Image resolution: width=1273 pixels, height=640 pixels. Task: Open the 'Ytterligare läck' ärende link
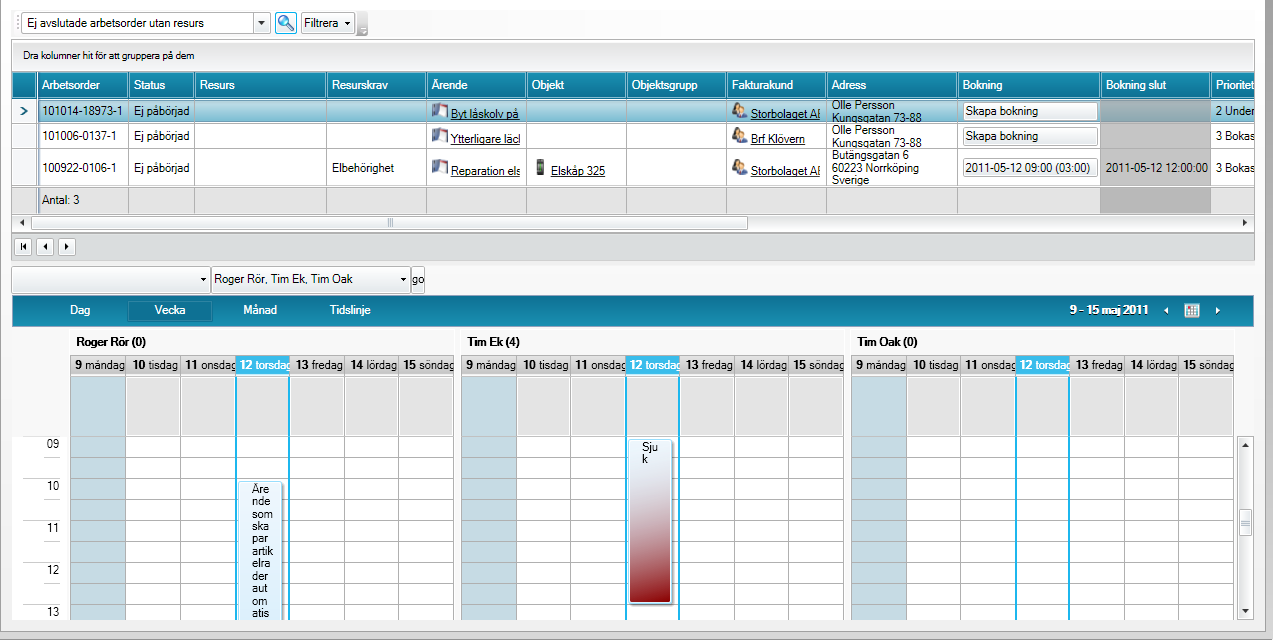485,139
